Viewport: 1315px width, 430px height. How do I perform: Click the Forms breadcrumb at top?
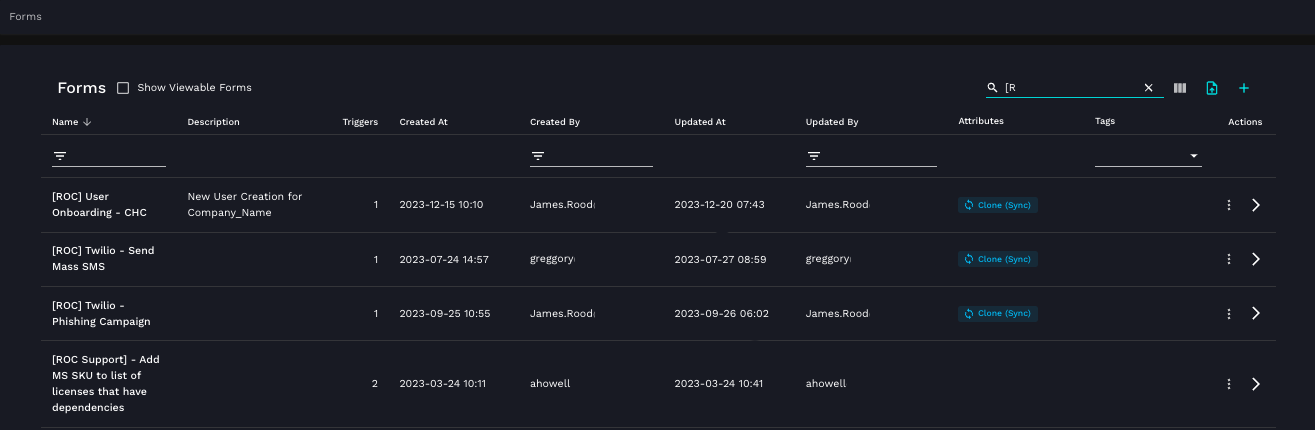[25, 17]
